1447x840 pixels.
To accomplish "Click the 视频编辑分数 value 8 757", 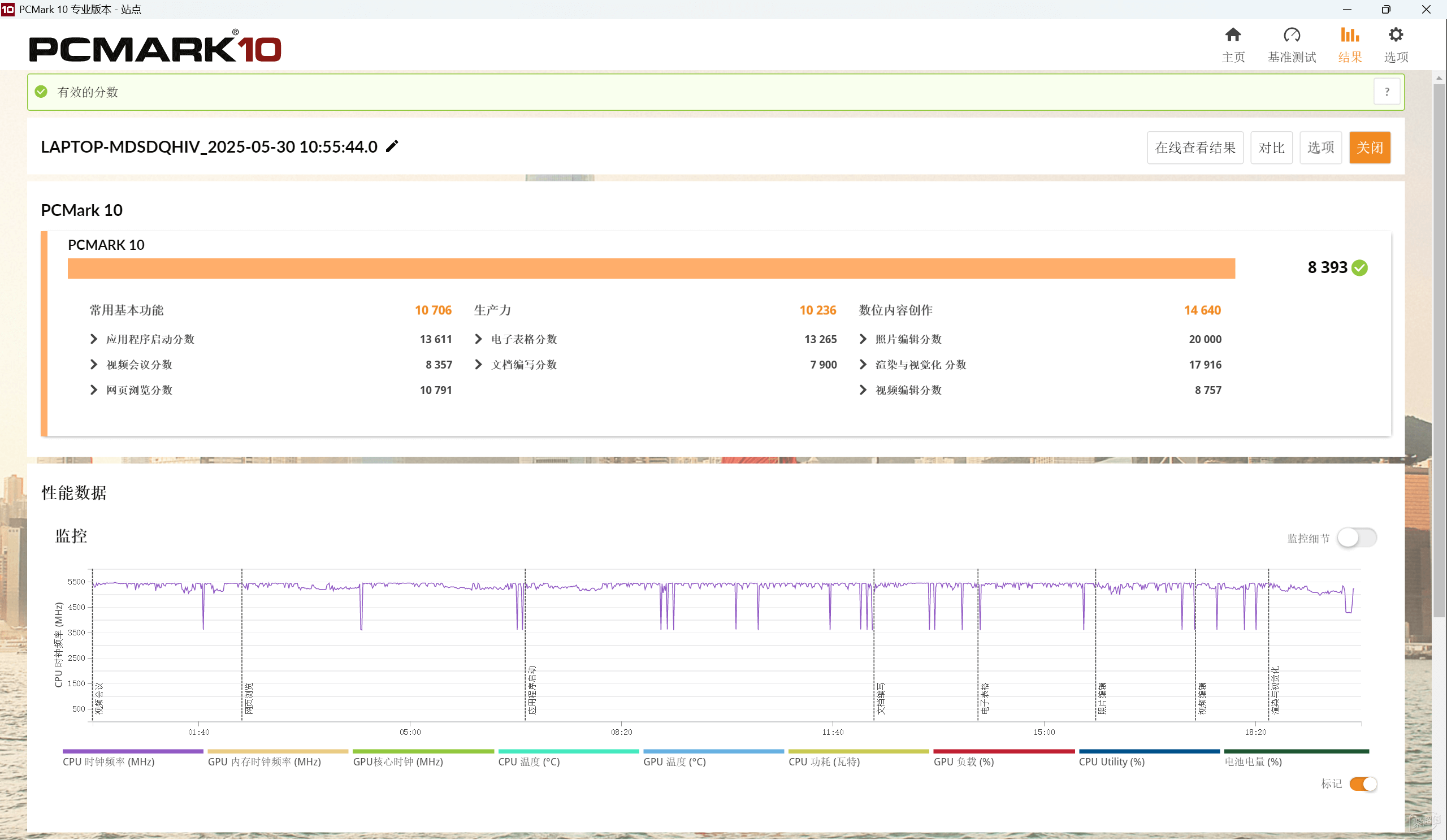I will 1208,390.
